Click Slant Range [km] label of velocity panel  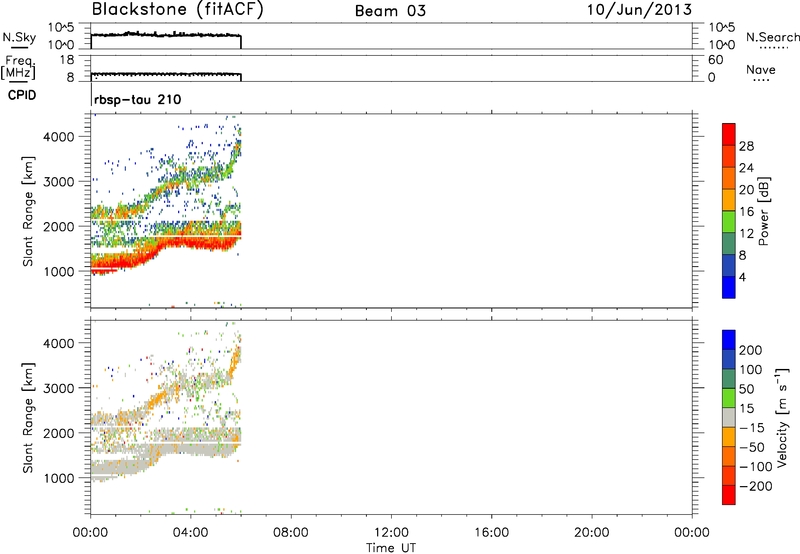tap(28, 418)
